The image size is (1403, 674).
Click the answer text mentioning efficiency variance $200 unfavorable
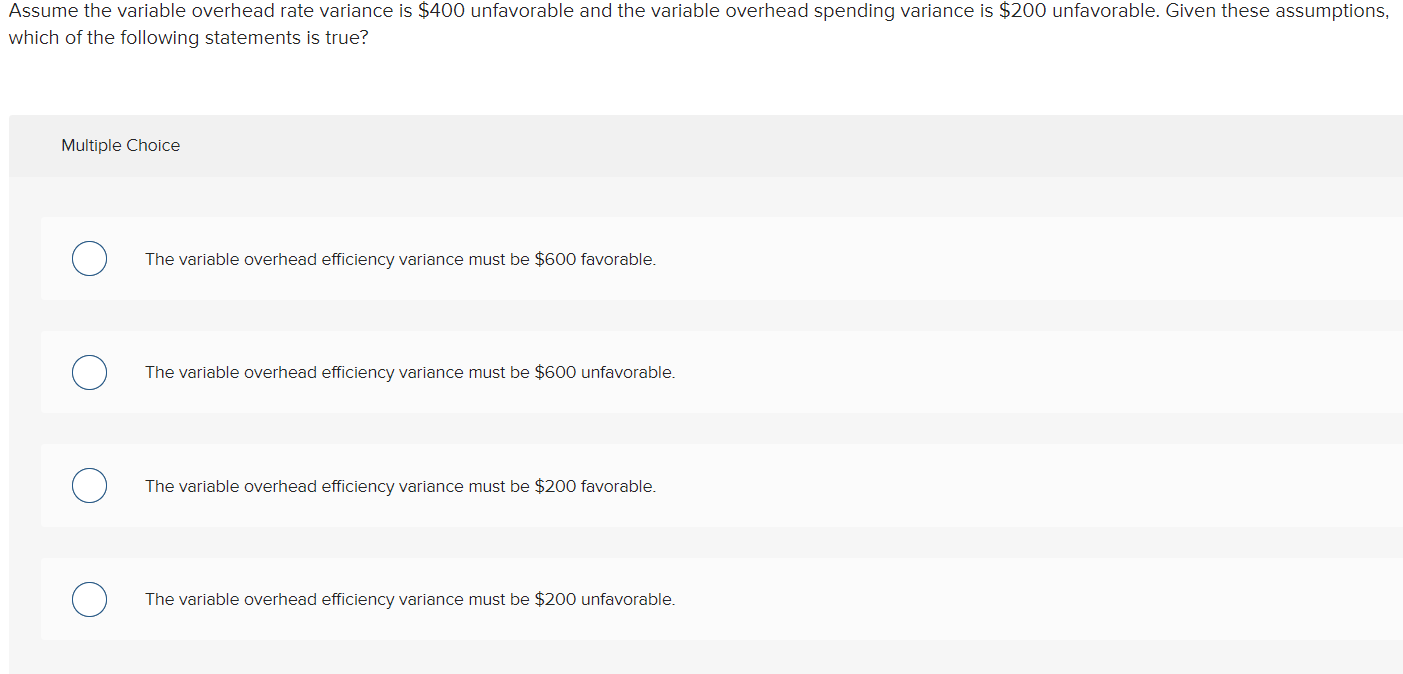tap(410, 599)
